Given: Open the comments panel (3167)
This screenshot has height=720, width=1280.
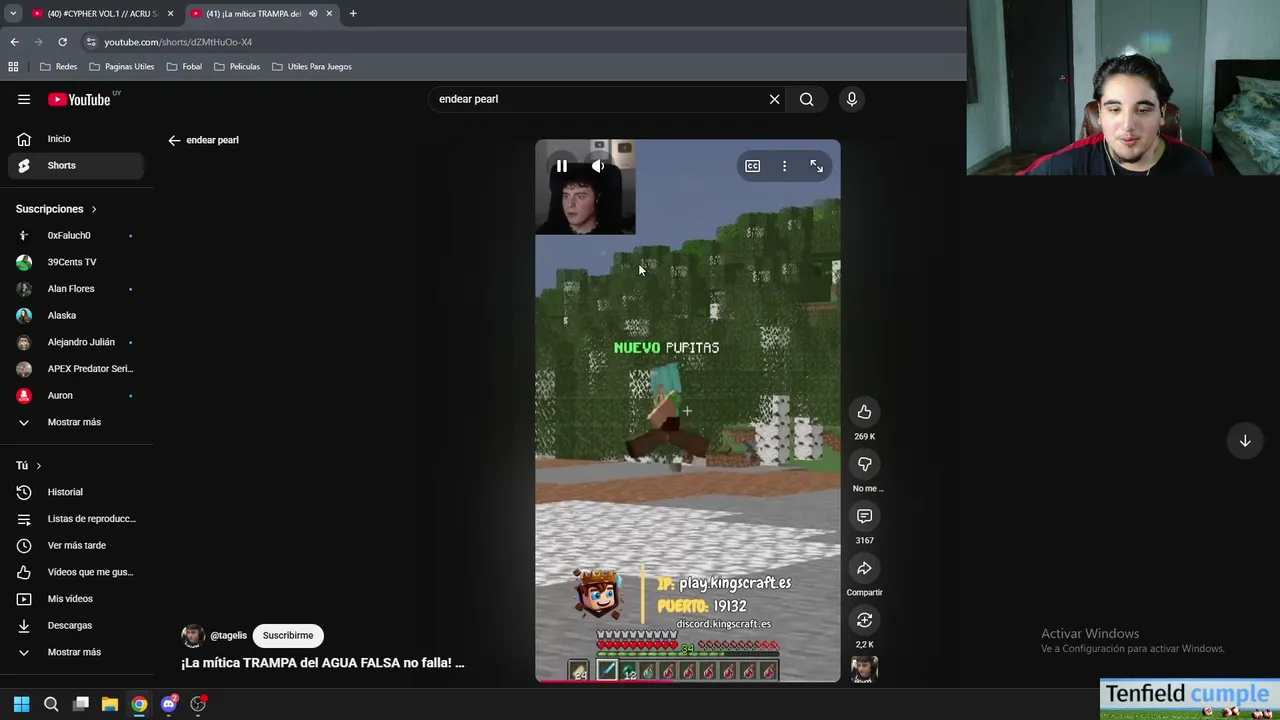Looking at the screenshot, I should click(864, 516).
